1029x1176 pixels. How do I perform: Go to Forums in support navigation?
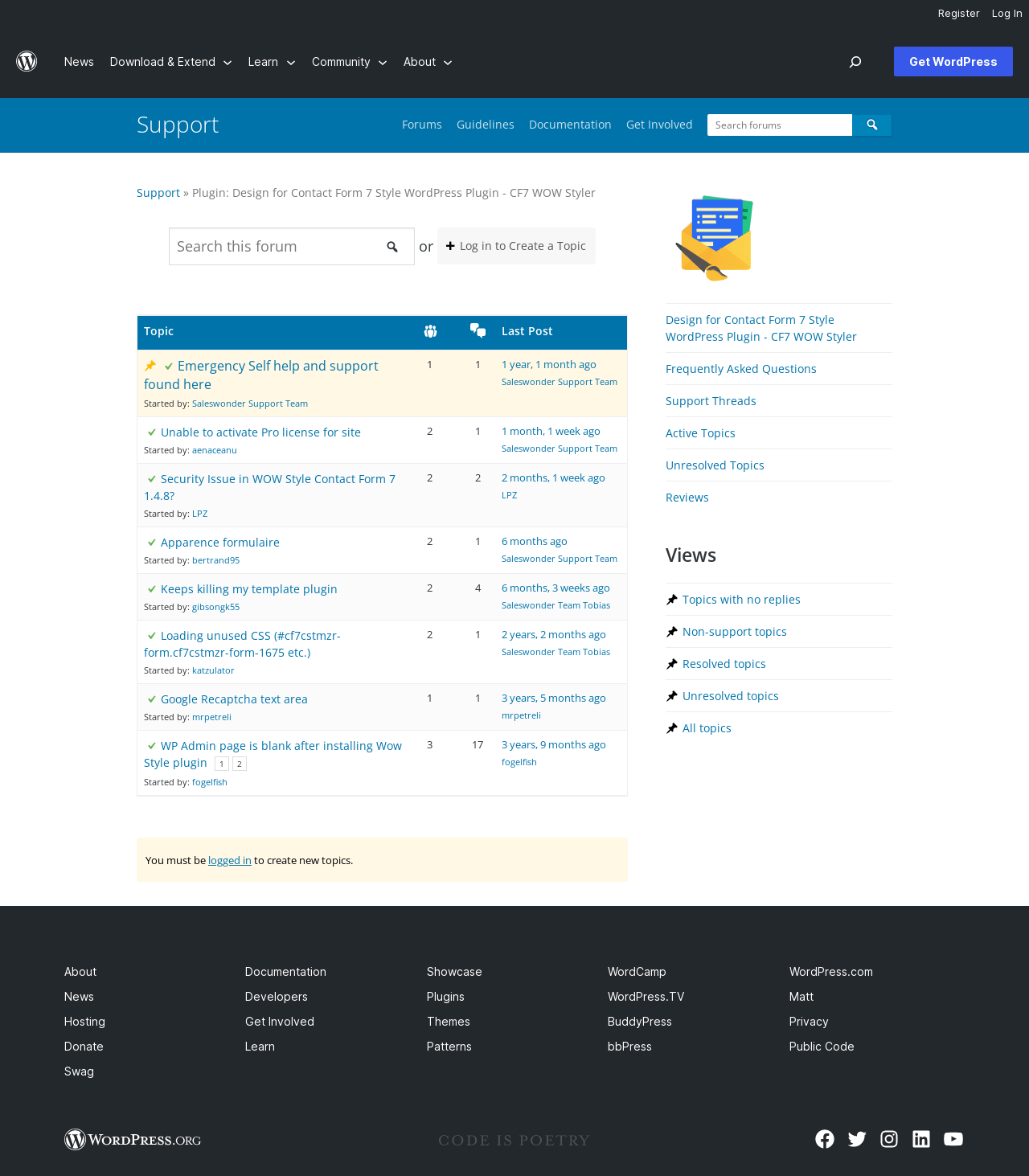point(422,125)
